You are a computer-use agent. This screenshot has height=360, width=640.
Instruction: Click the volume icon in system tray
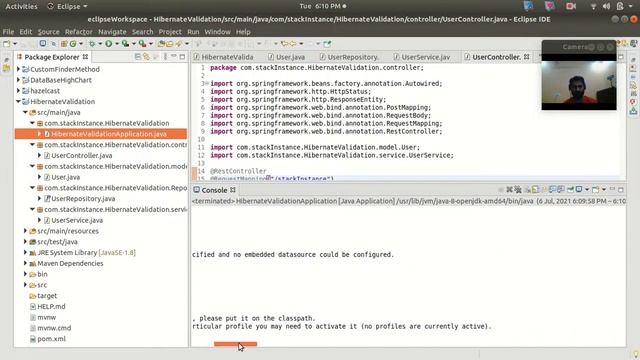[607, 6]
